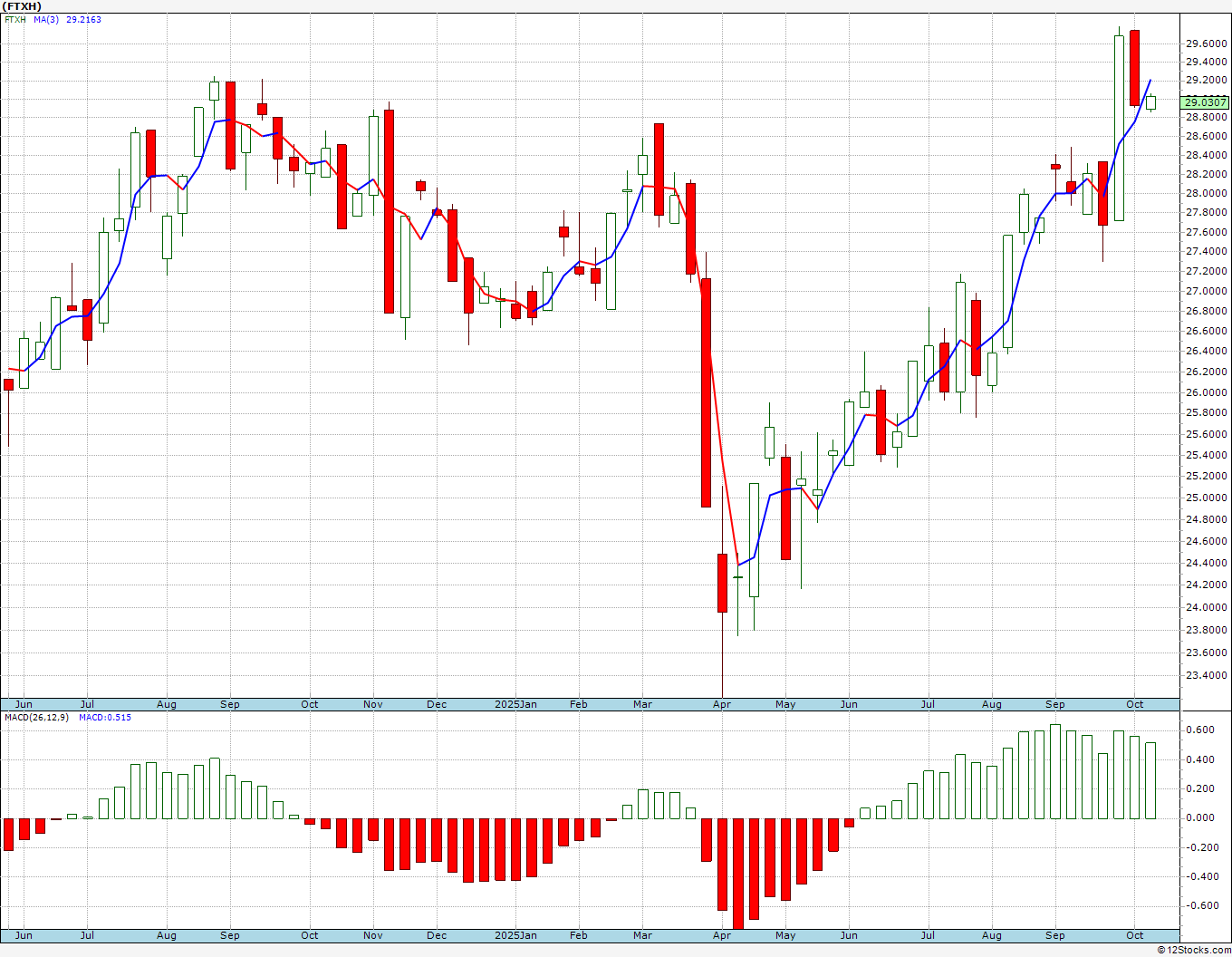Select the -0.400 MACD axis label
1232x957 pixels.
(1200, 876)
